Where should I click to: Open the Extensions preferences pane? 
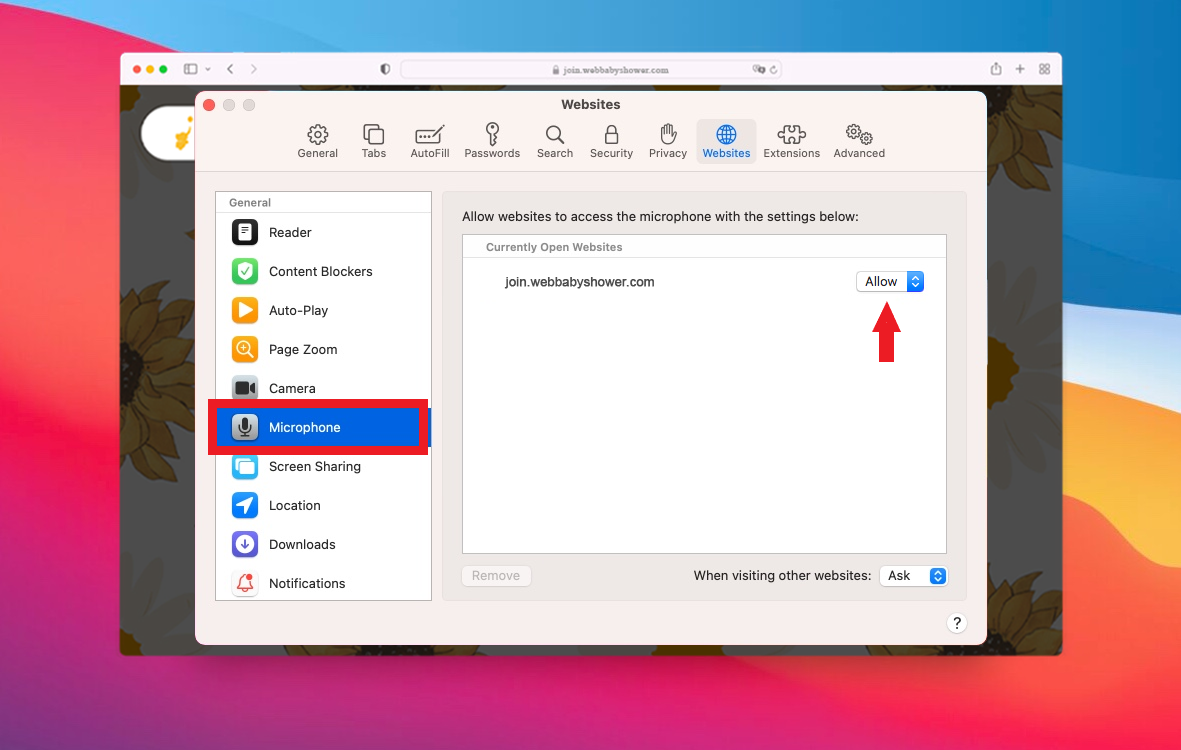[x=791, y=141]
